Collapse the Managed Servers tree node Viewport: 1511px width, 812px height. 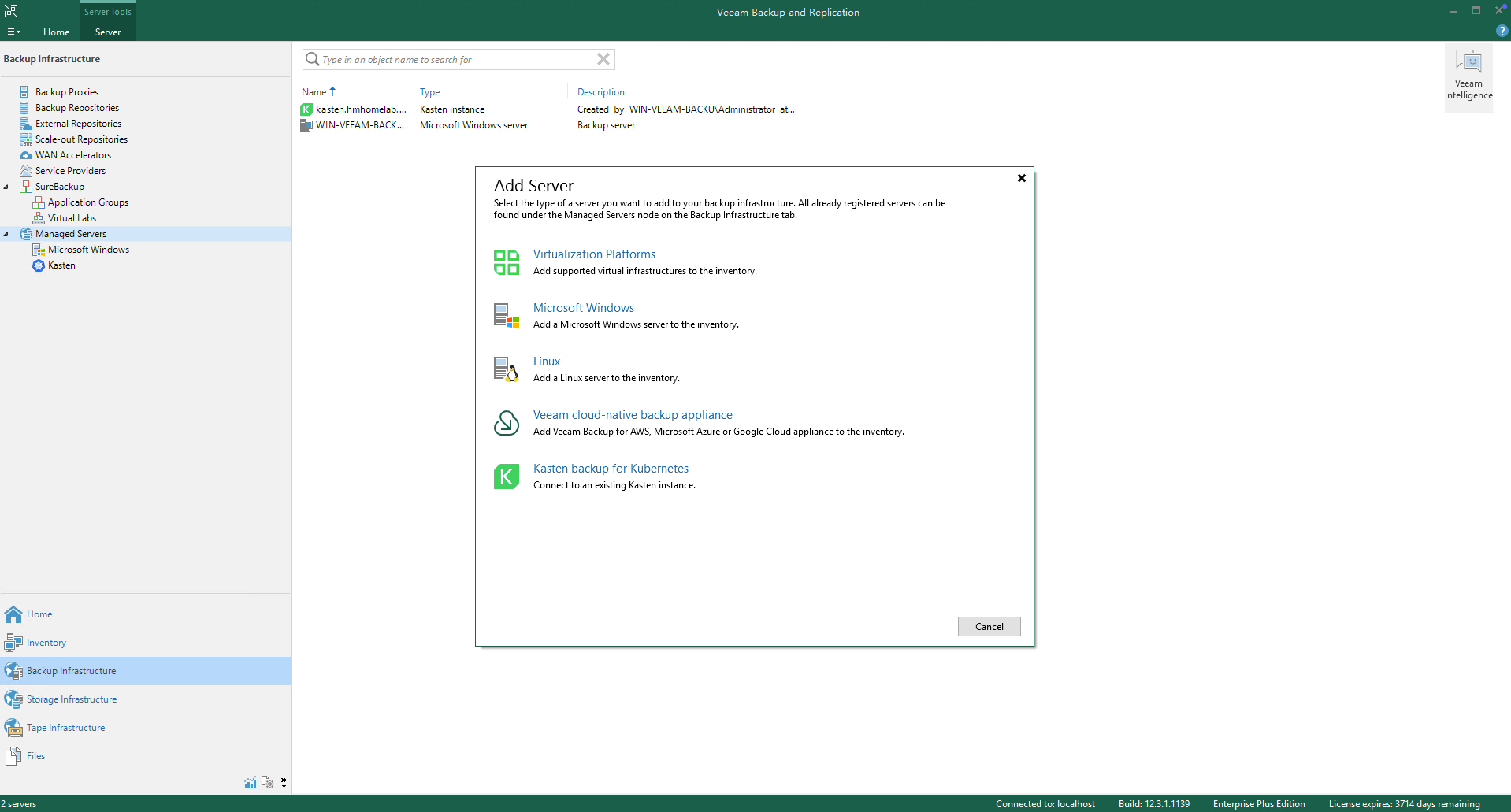(6, 234)
